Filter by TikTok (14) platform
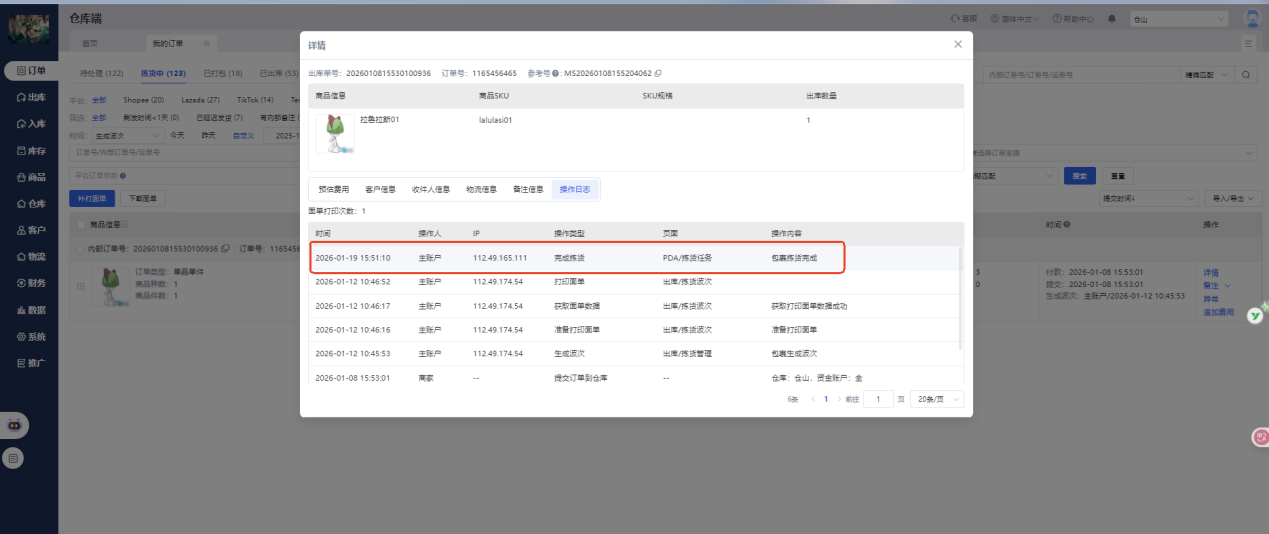The image size is (1269, 534). (255, 100)
